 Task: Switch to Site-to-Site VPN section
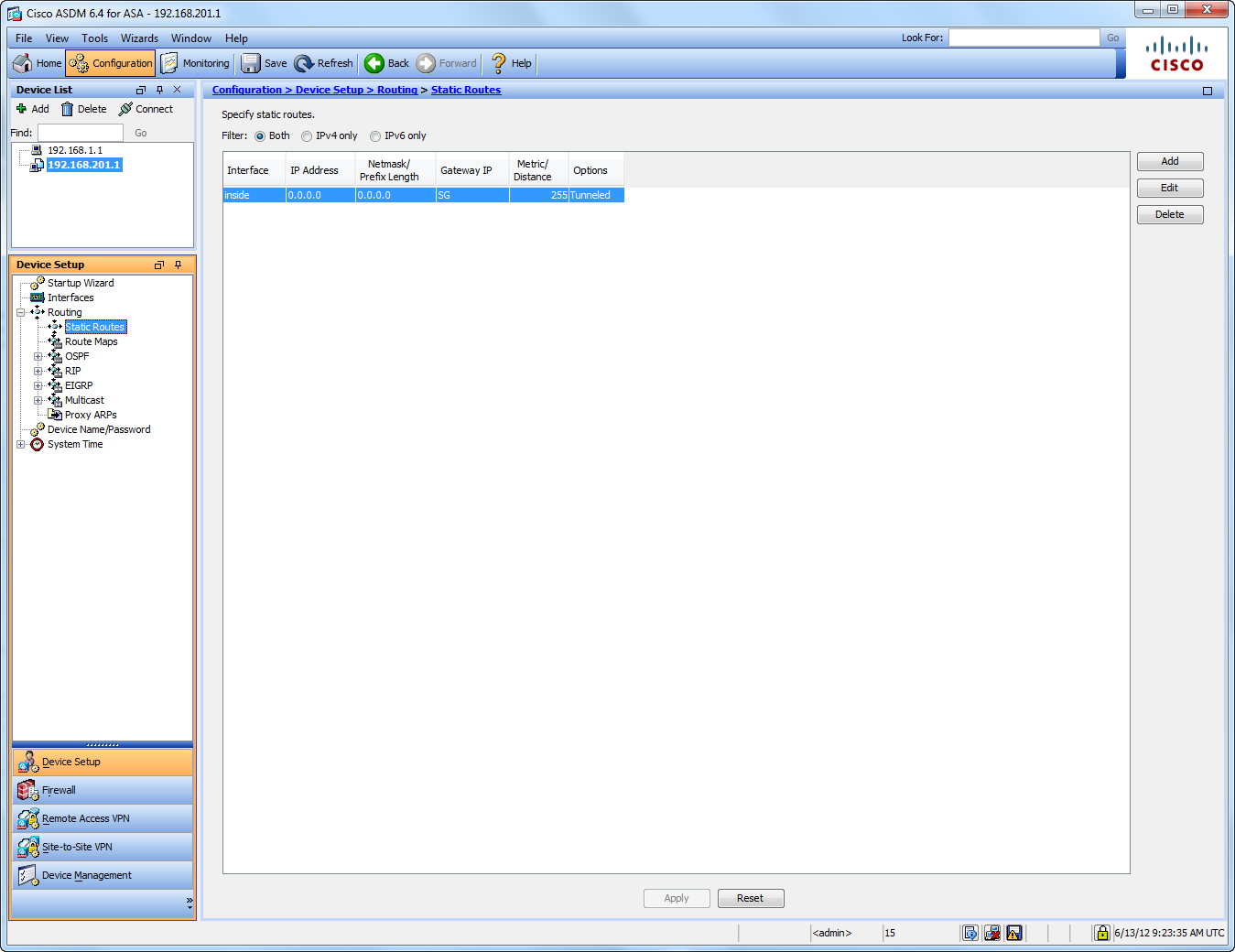click(103, 847)
